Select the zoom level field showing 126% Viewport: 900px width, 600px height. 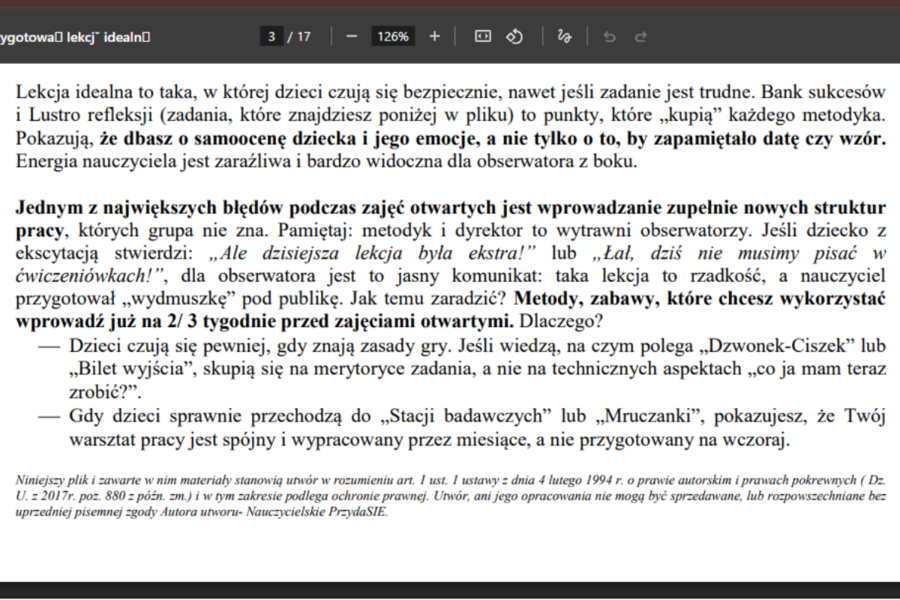pos(392,35)
